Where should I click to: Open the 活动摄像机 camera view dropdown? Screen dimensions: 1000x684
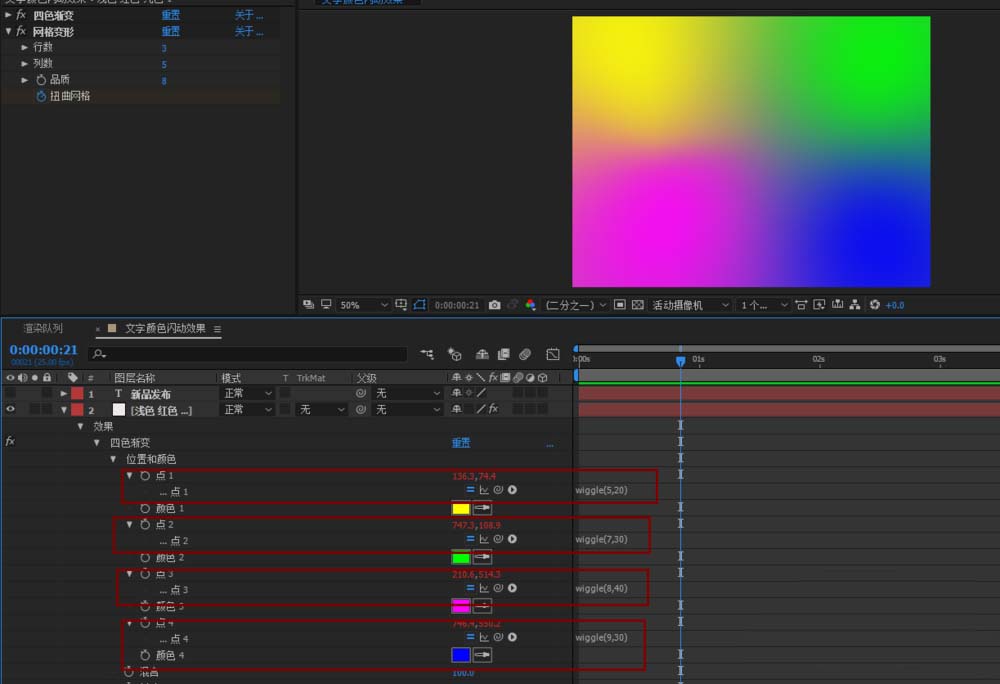click(x=690, y=305)
